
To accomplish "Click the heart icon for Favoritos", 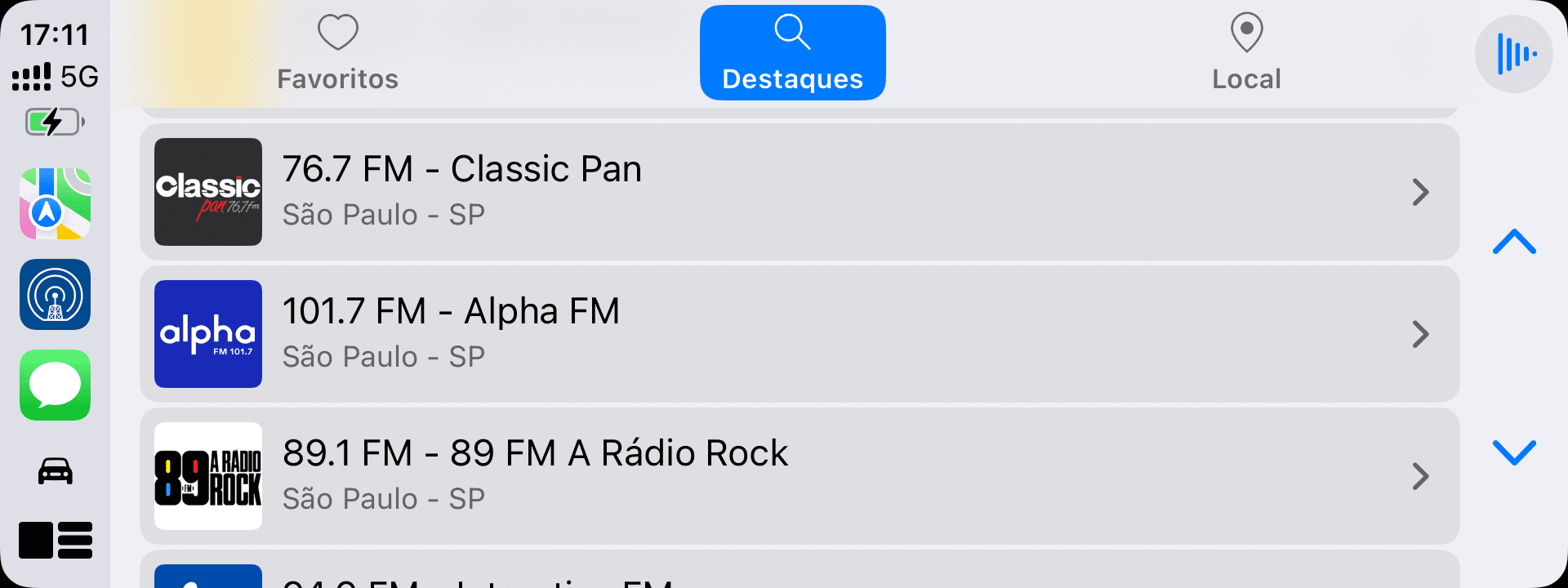I will tap(337, 33).
